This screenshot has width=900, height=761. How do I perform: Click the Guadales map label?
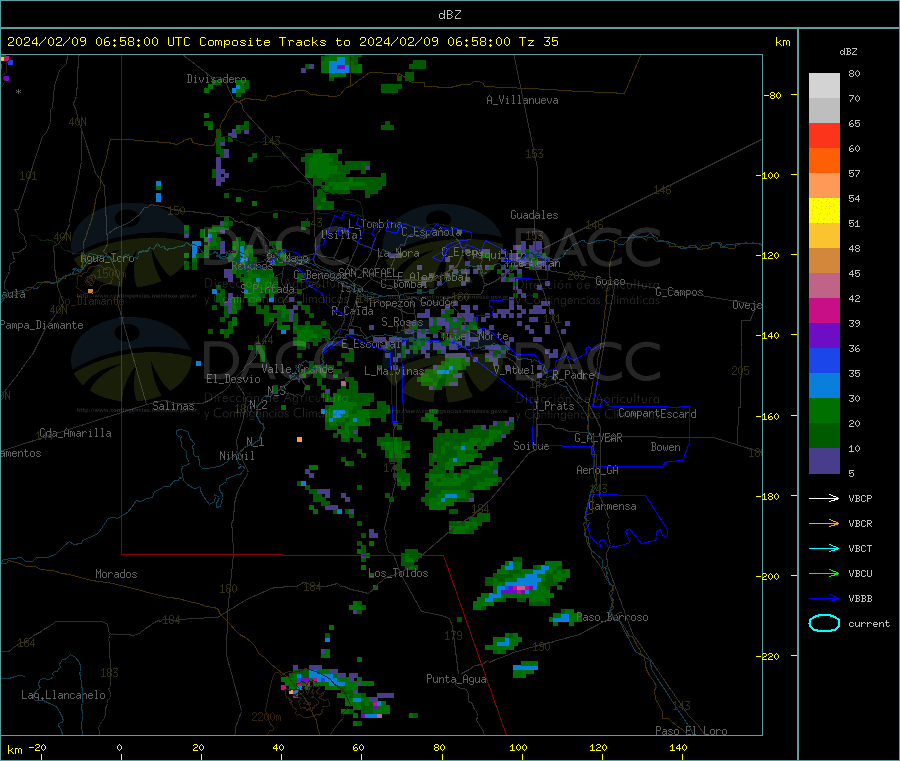pyautogui.click(x=534, y=215)
